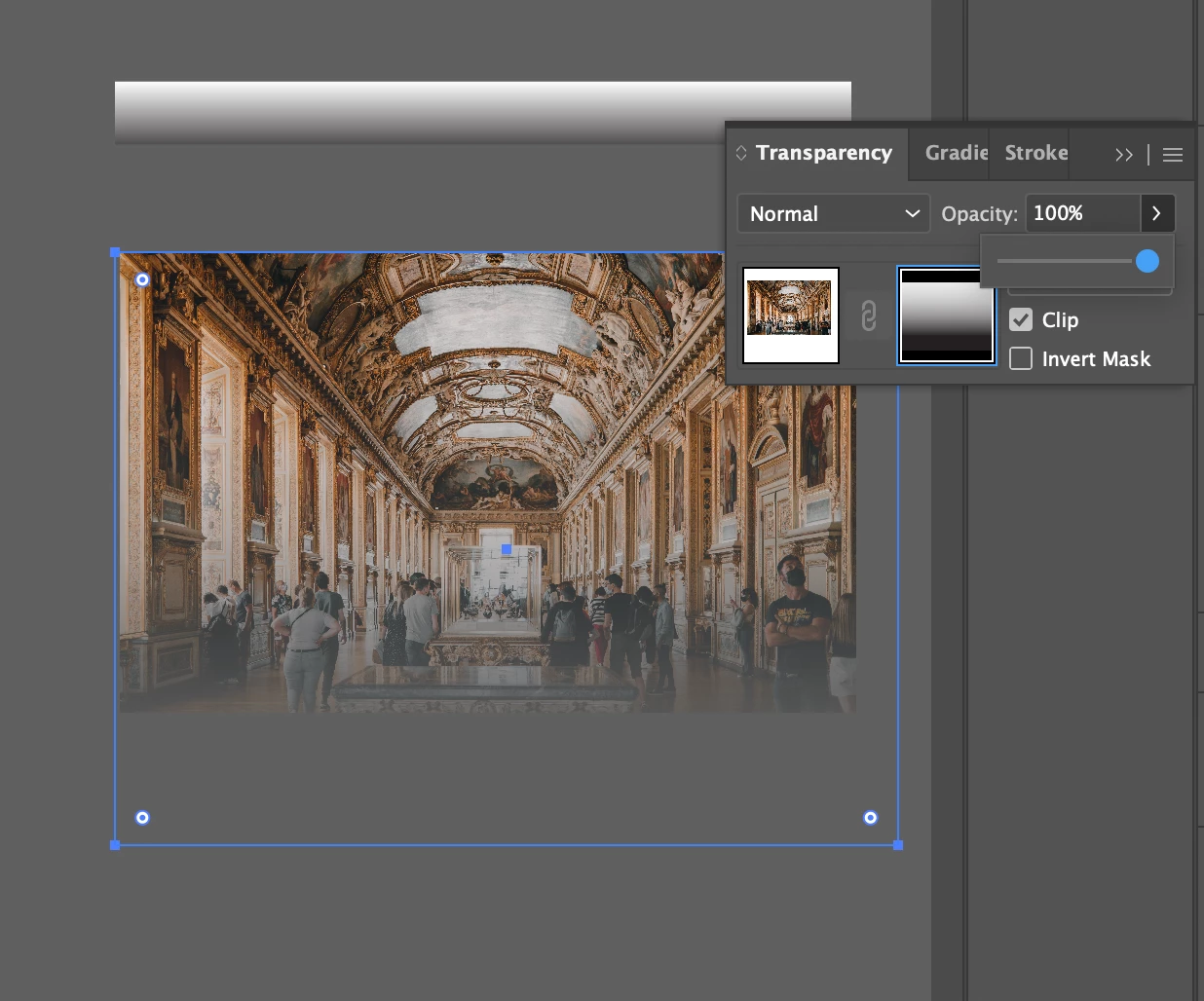The image size is (1204, 1001).
Task: Cycle panel view using the collapse arrows
Action: 741,153
